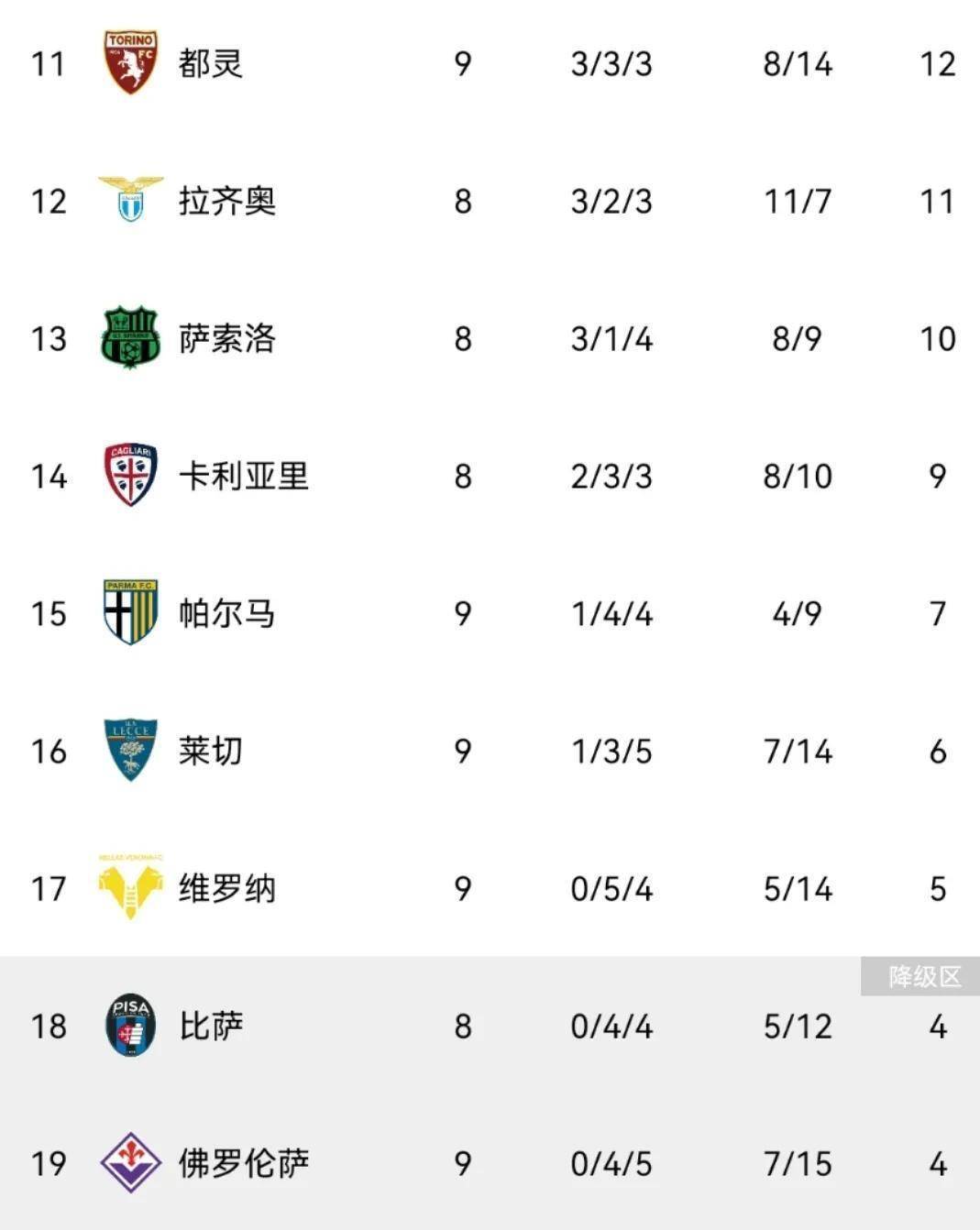The width and height of the screenshot is (980, 1230).
Task: Select team name 莱切
Action: click(211, 751)
